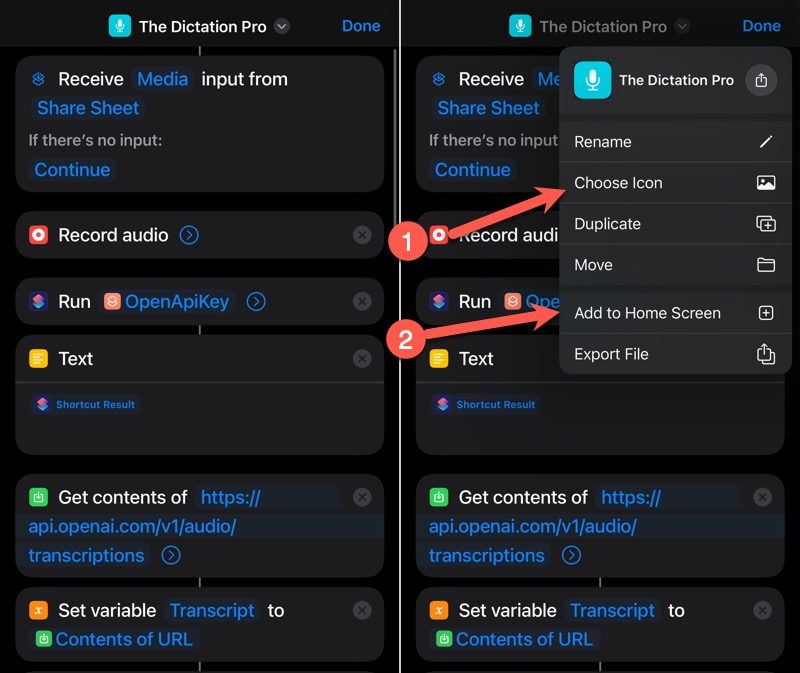
Task: Remove the Set variable action in right panel
Action: pyautogui.click(x=763, y=611)
